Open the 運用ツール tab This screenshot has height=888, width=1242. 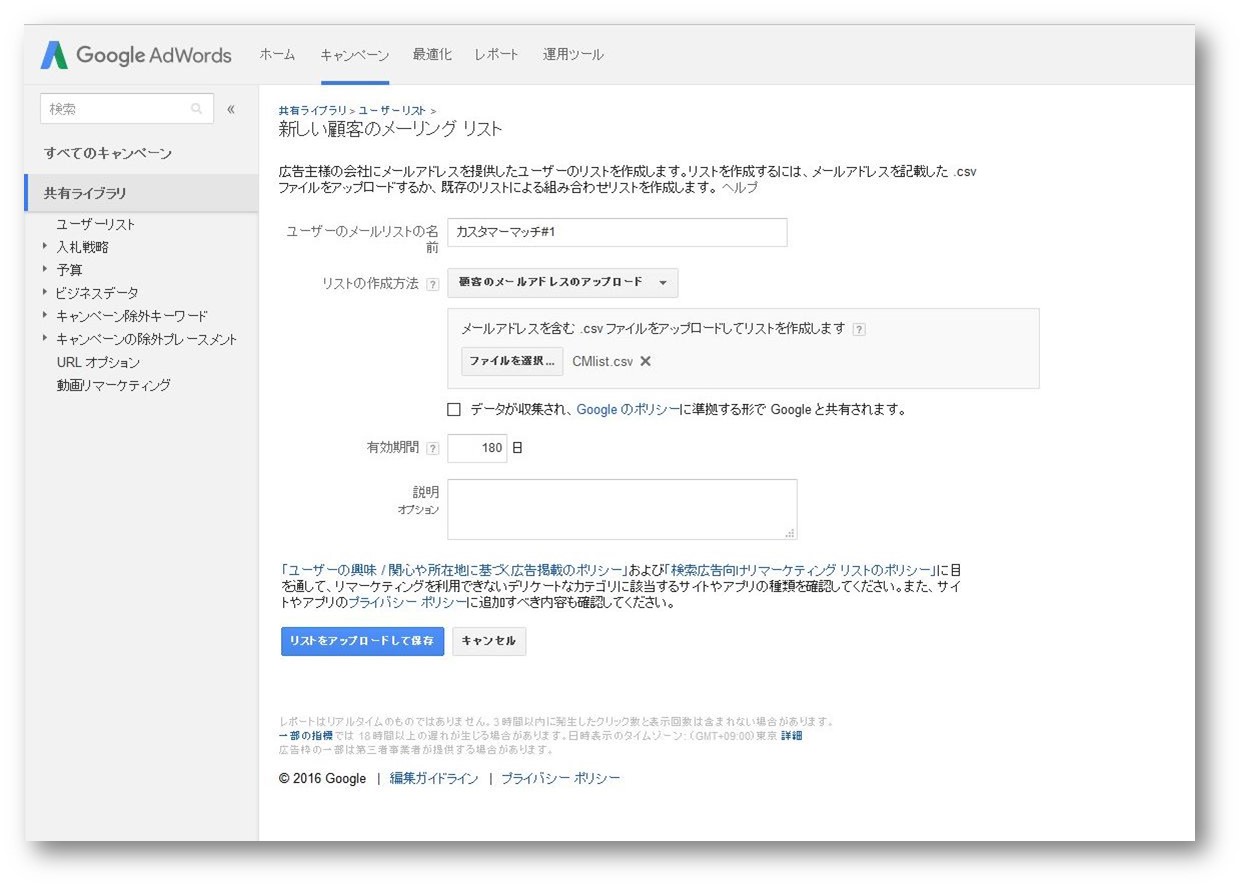point(573,55)
